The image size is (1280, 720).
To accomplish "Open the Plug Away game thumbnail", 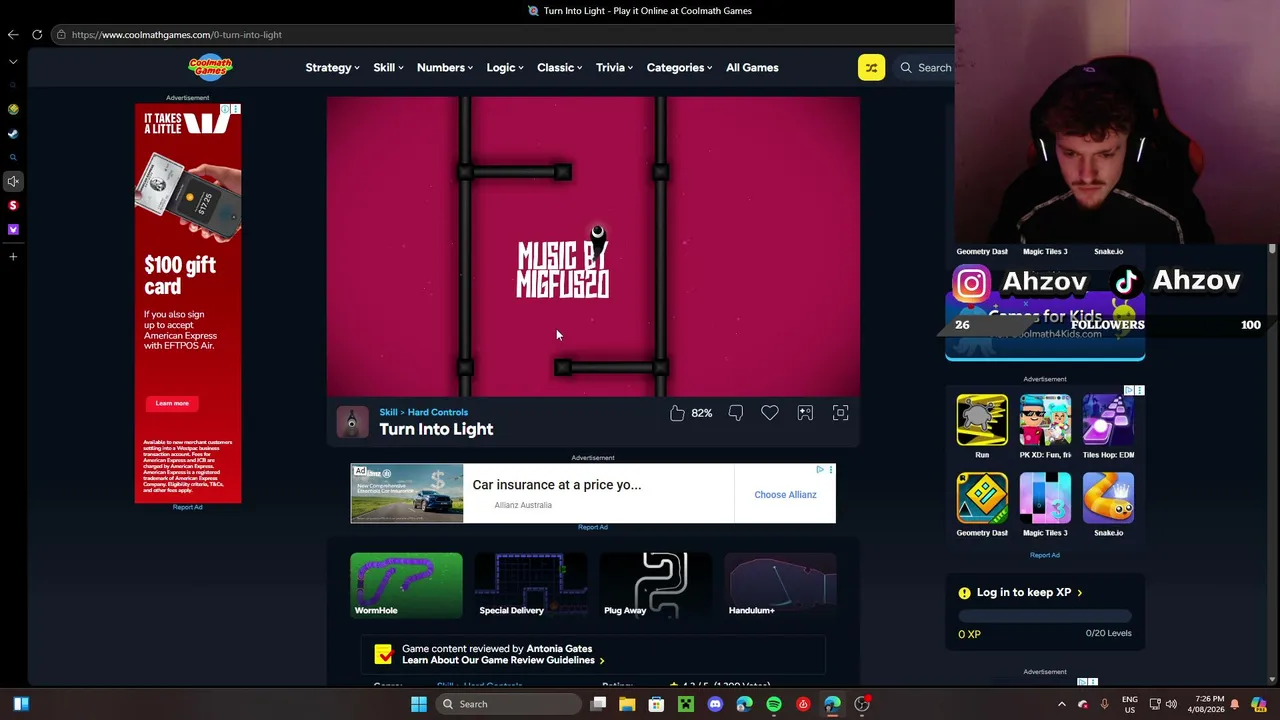I will coord(656,585).
